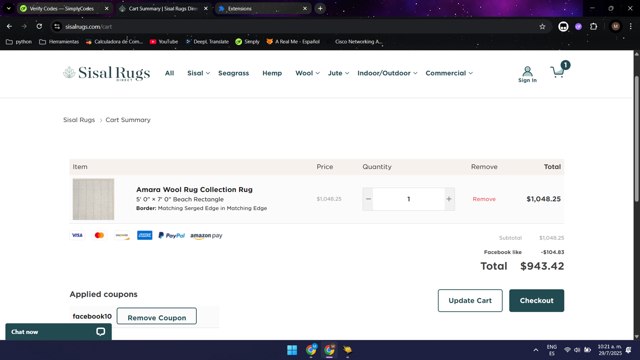Click the Sisal Rugs breadcrumb link
640x360 pixels.
pyautogui.click(x=79, y=120)
